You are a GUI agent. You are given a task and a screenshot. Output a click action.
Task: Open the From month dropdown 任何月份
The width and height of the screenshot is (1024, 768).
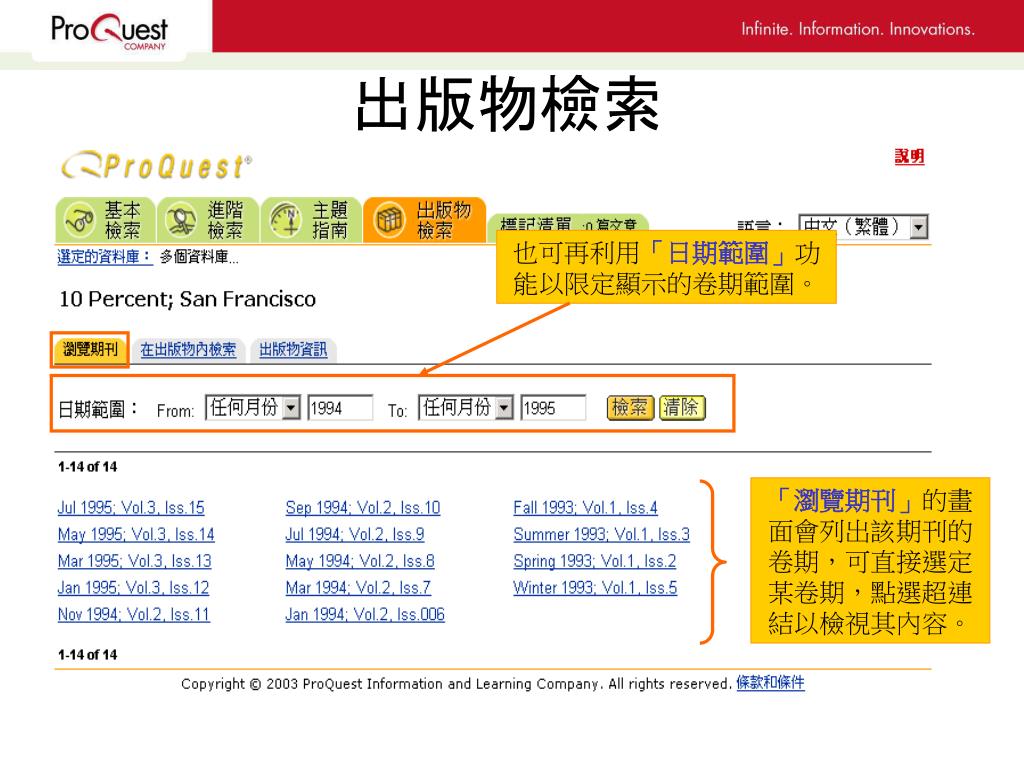click(253, 408)
